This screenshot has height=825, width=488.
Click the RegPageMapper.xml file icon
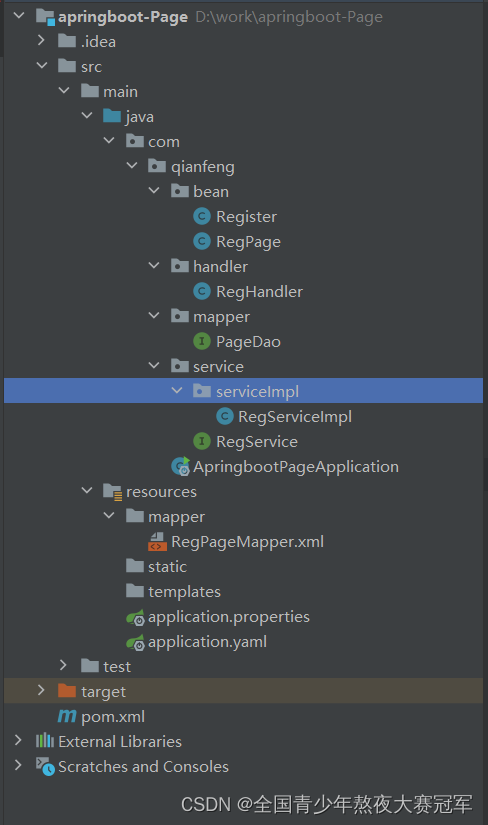click(157, 541)
